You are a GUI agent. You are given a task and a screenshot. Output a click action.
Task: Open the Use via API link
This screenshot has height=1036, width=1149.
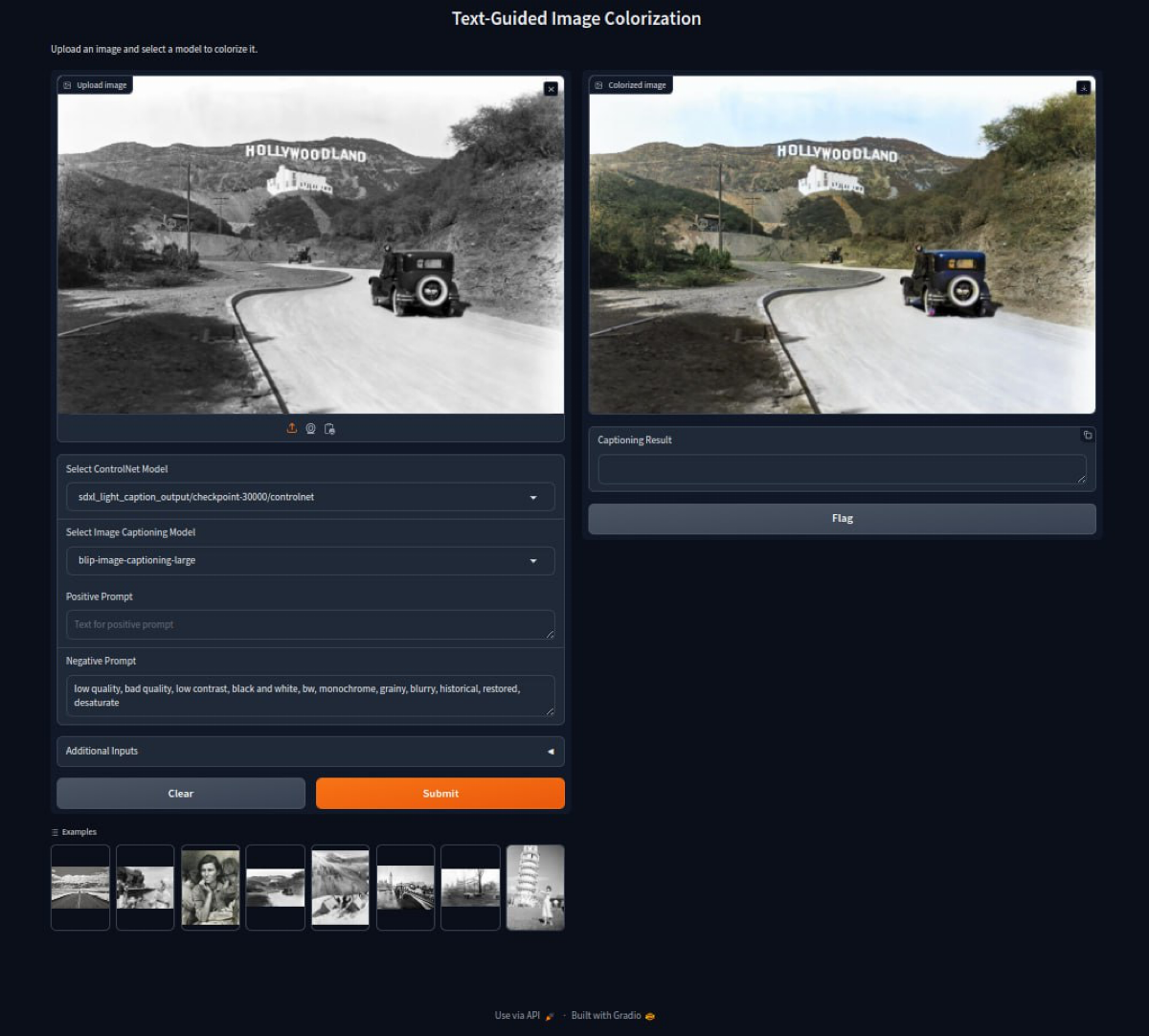517,1016
